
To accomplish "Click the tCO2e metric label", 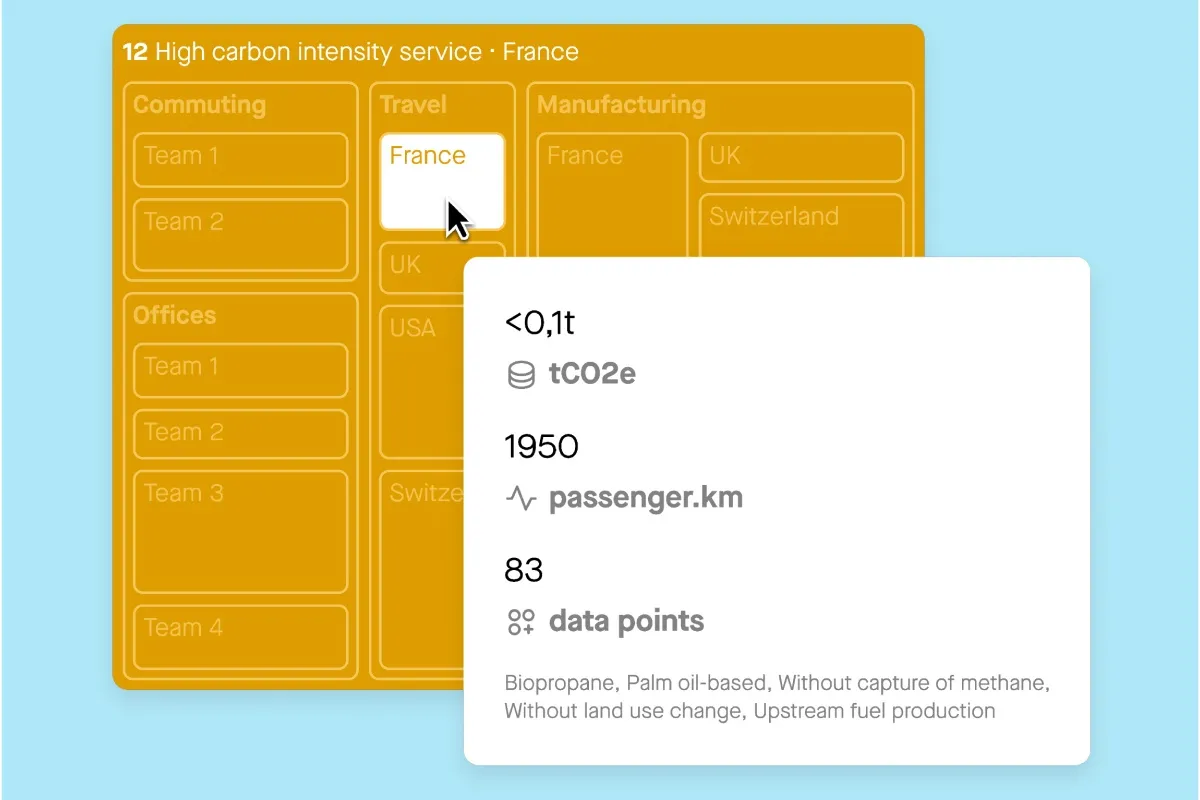I will 590,375.
